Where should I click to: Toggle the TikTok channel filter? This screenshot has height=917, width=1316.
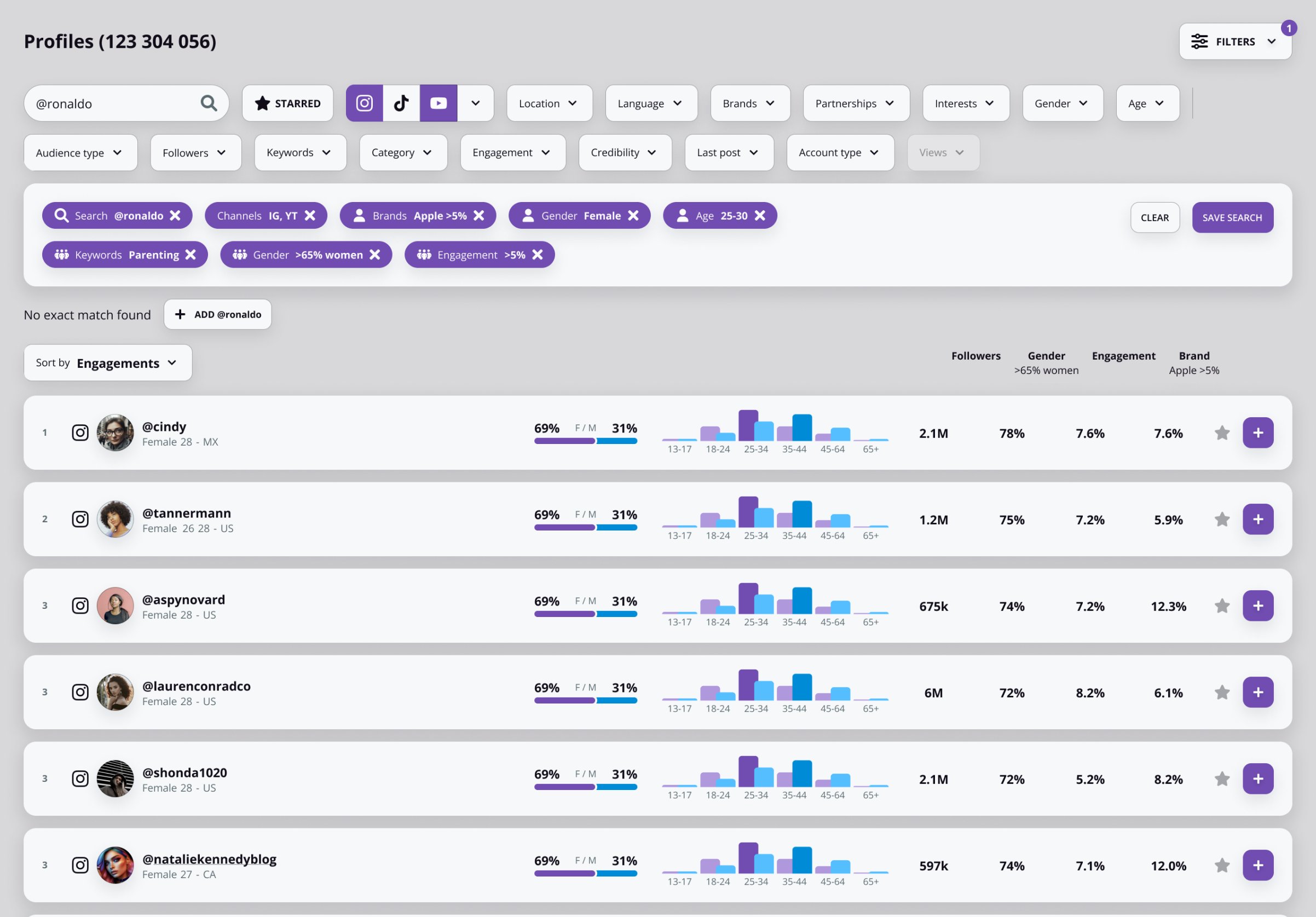(401, 103)
